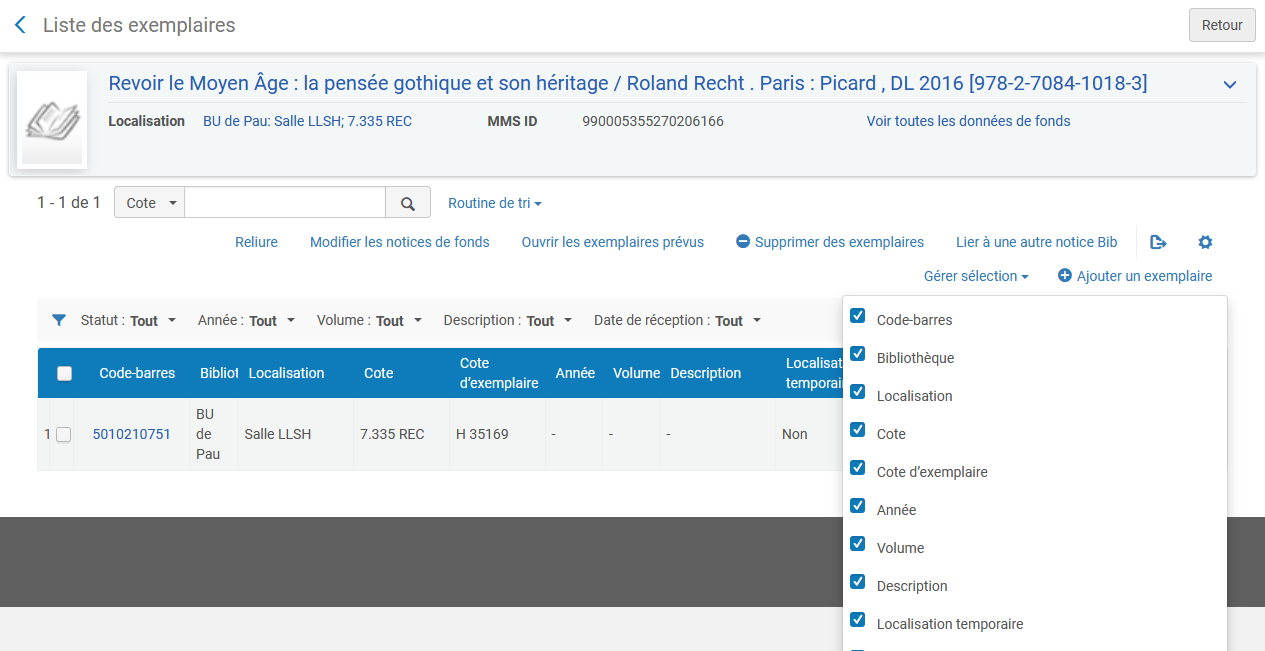The image size is (1265, 651).
Task: Open the Routine de tri dropdown
Action: coord(494,203)
